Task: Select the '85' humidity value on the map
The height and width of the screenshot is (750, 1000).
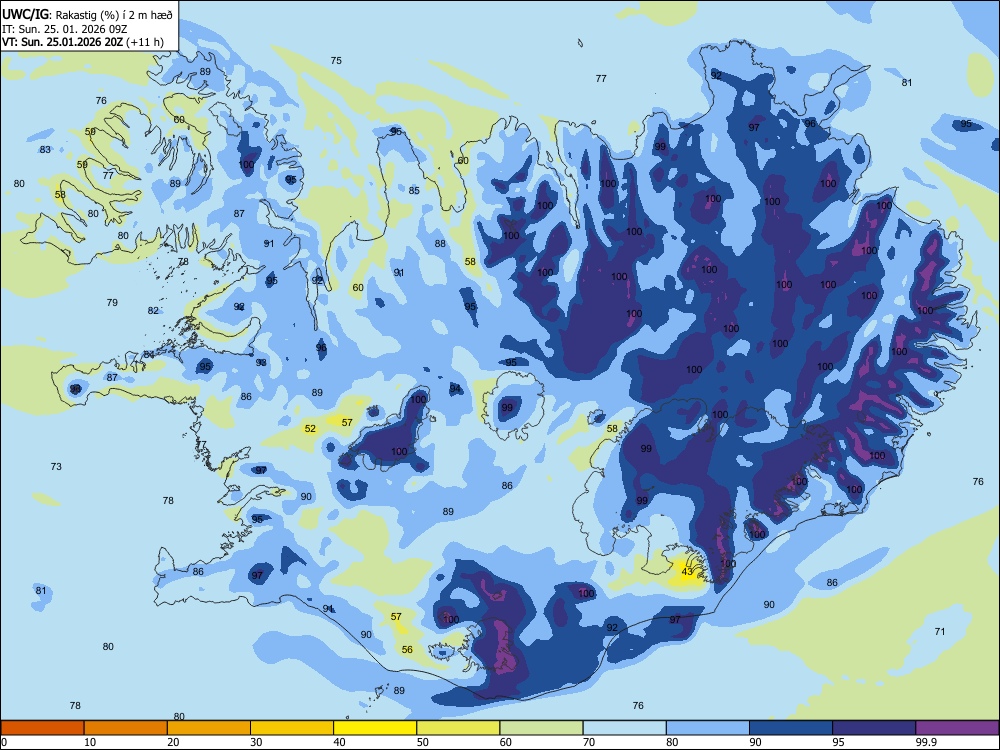Action: pos(414,190)
